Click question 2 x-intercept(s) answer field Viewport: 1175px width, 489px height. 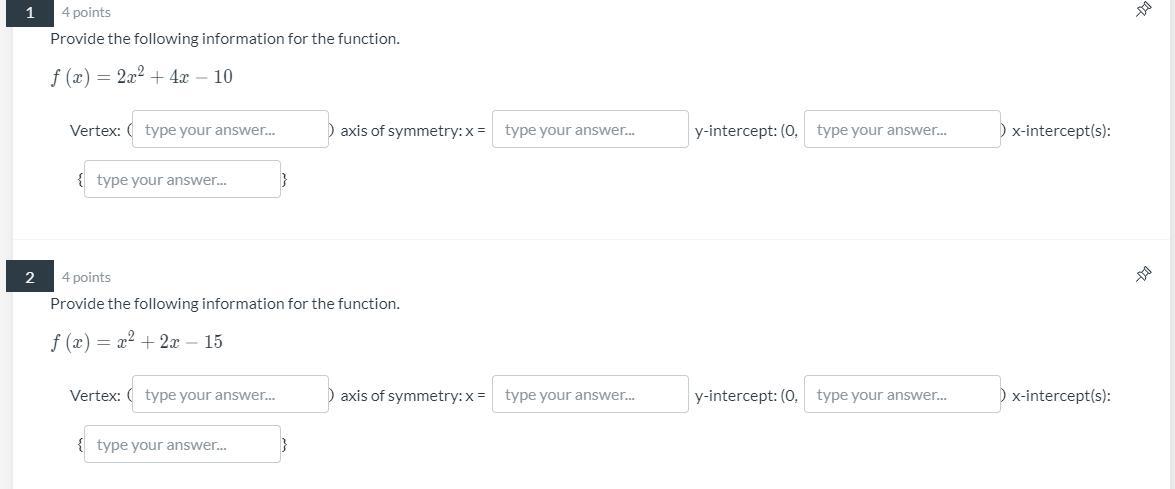[x=182, y=445]
